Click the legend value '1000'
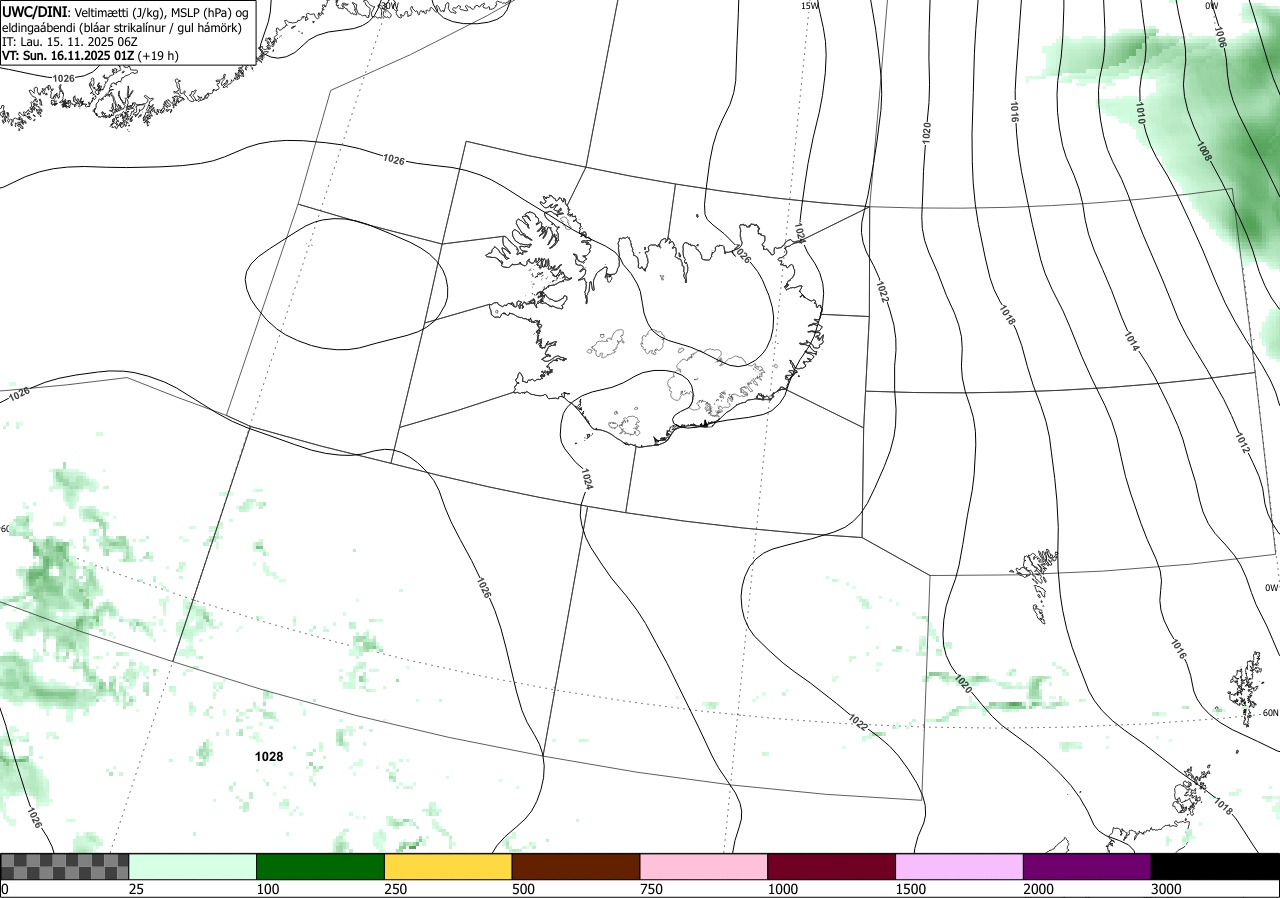The width and height of the screenshot is (1280, 898). (x=782, y=889)
